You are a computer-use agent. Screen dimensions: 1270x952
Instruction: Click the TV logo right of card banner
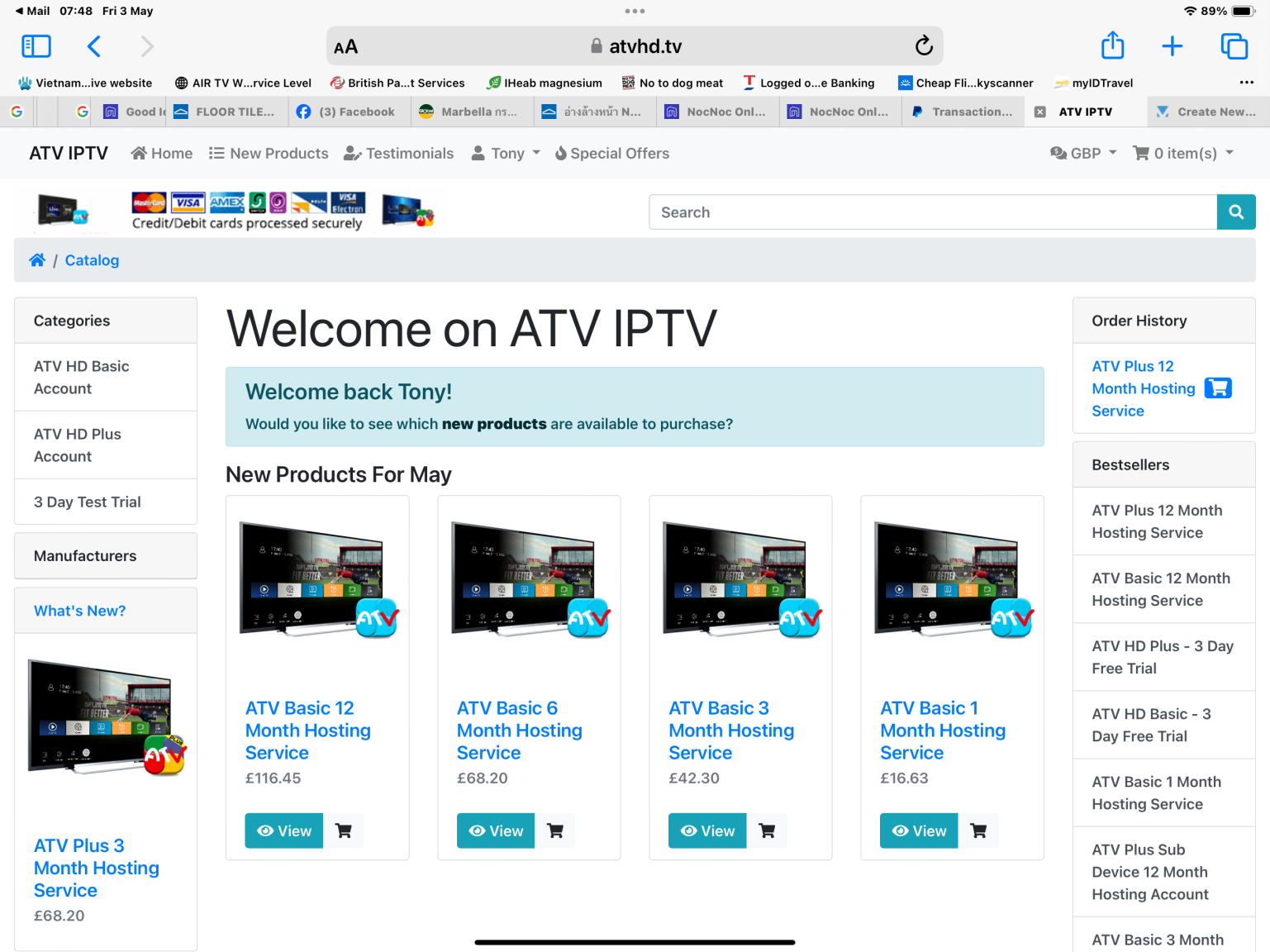click(x=408, y=211)
